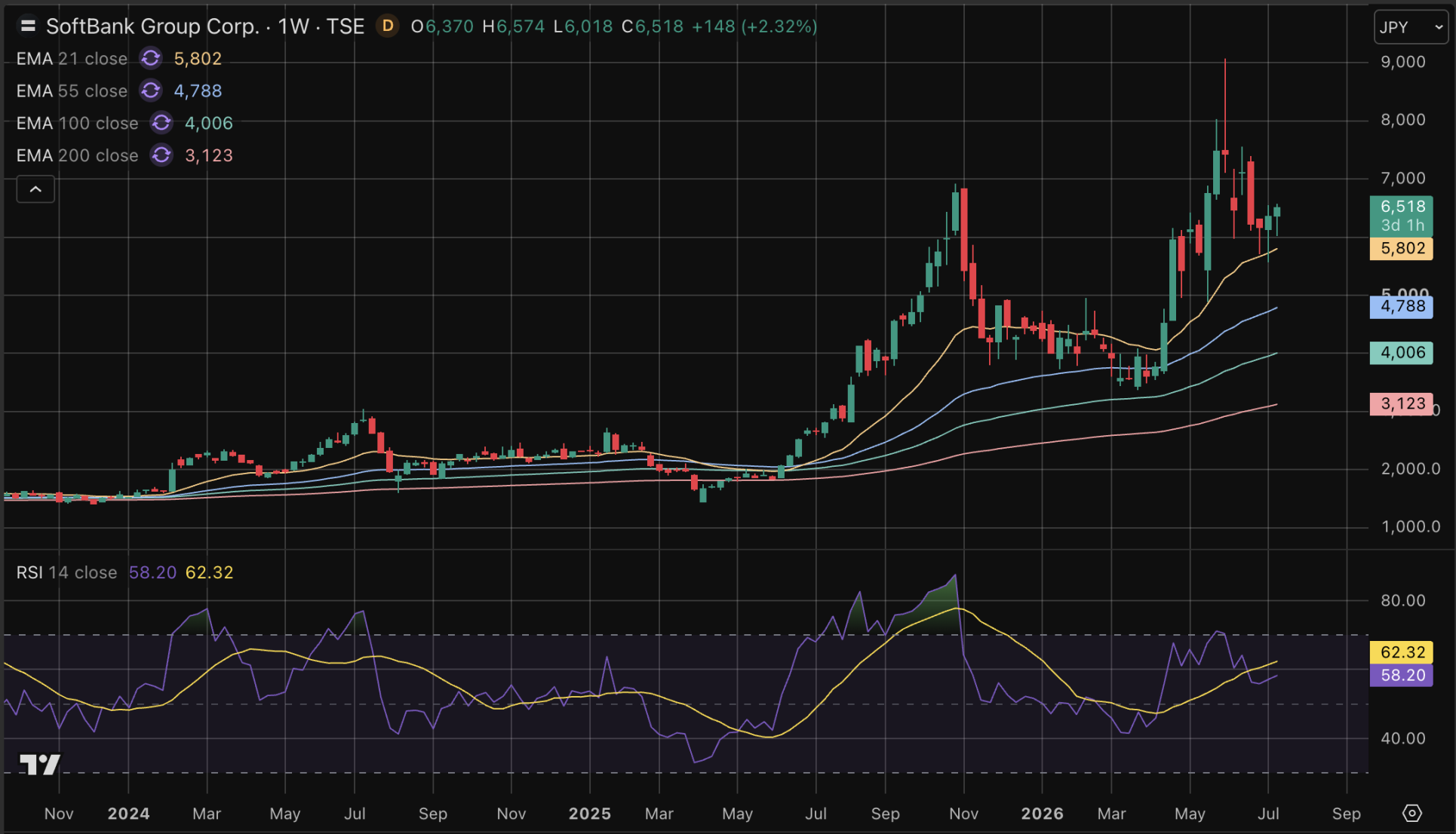This screenshot has height=834, width=1456.
Task: Click the refresh icon next to EMA 21 close
Action: click(151, 59)
